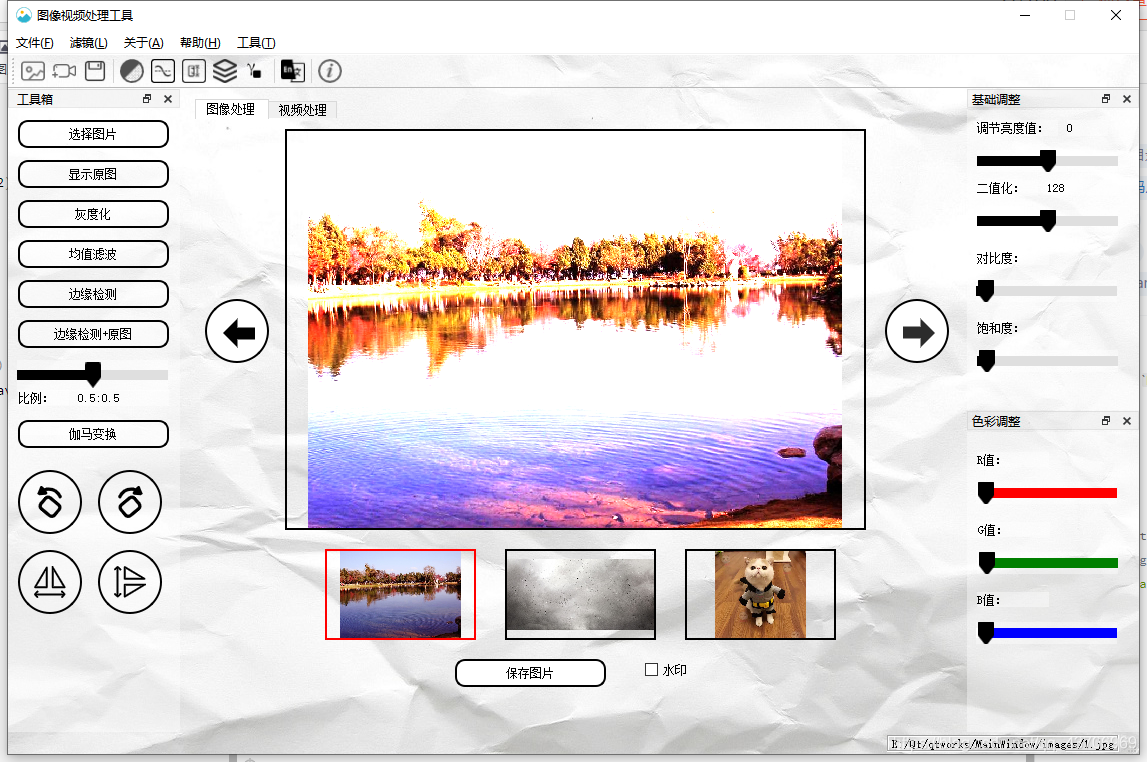Viewport: 1147px width, 762px height.
Task: Click the 对比度 contrast slider handle
Action: point(985,290)
